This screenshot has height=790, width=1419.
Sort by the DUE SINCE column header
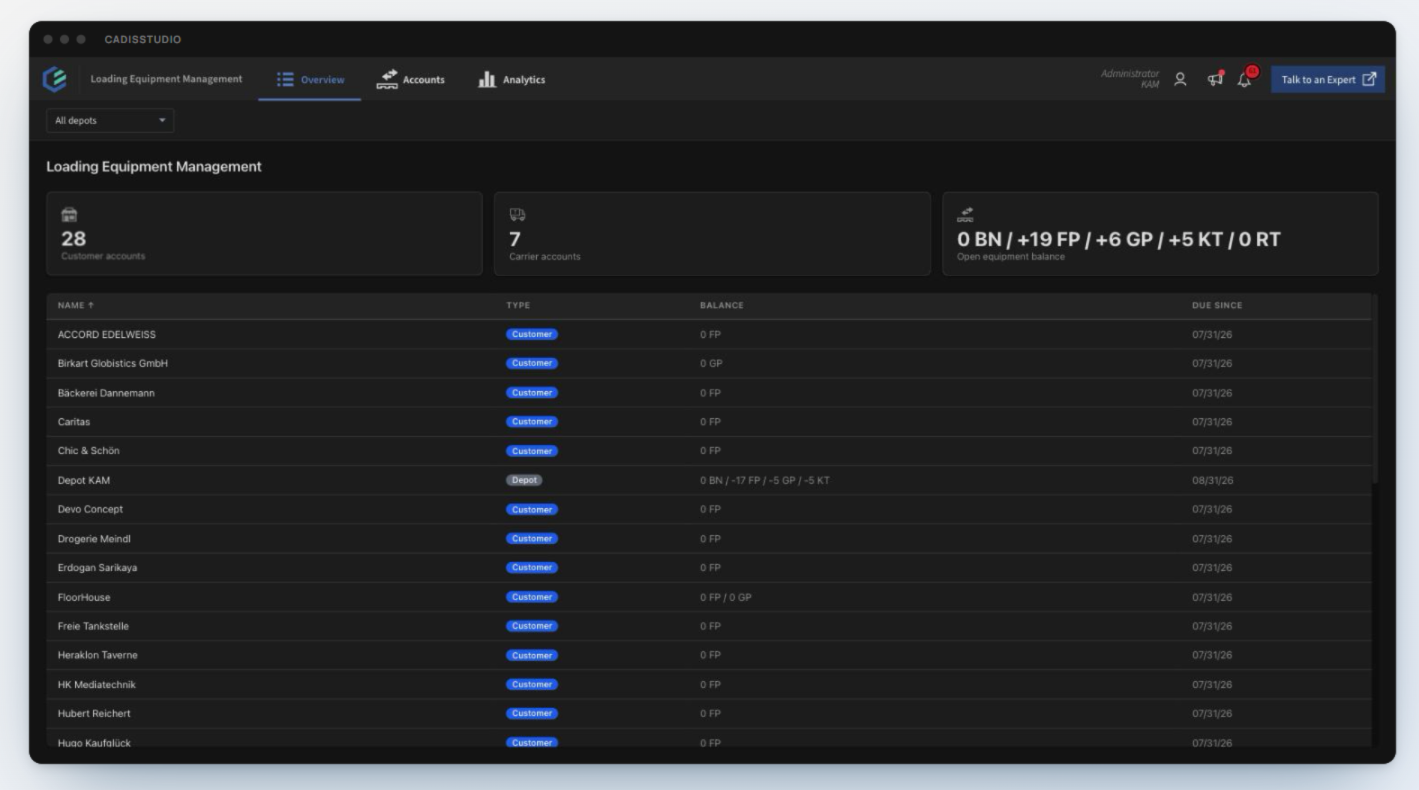pyautogui.click(x=1217, y=305)
